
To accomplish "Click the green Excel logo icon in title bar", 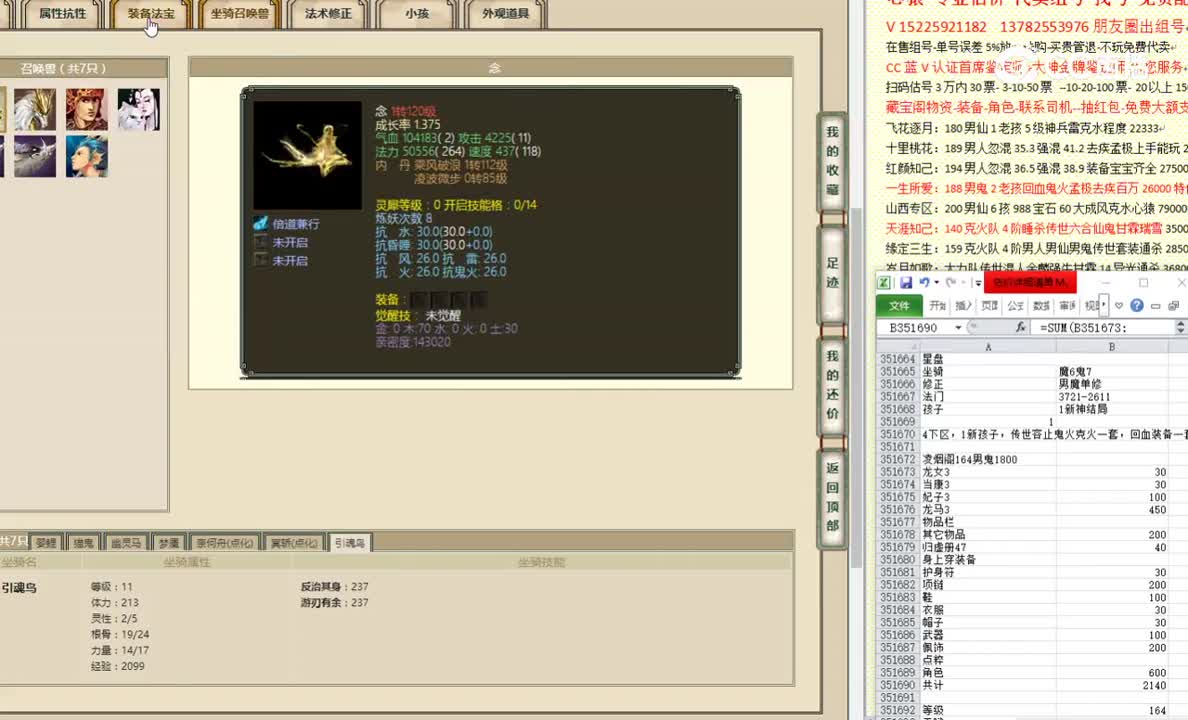I will click(885, 282).
